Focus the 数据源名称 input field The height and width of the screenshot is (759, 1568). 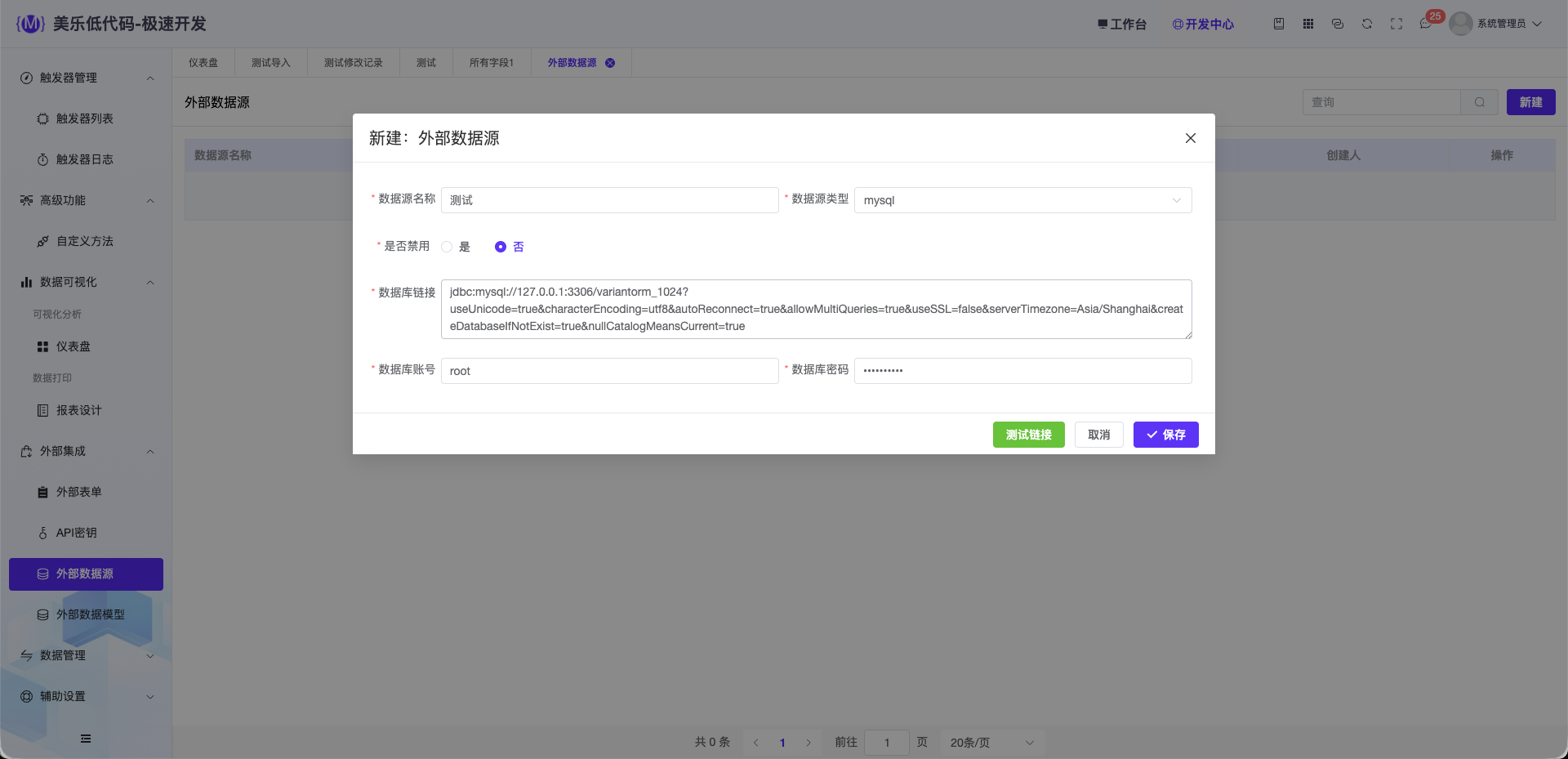coord(610,200)
